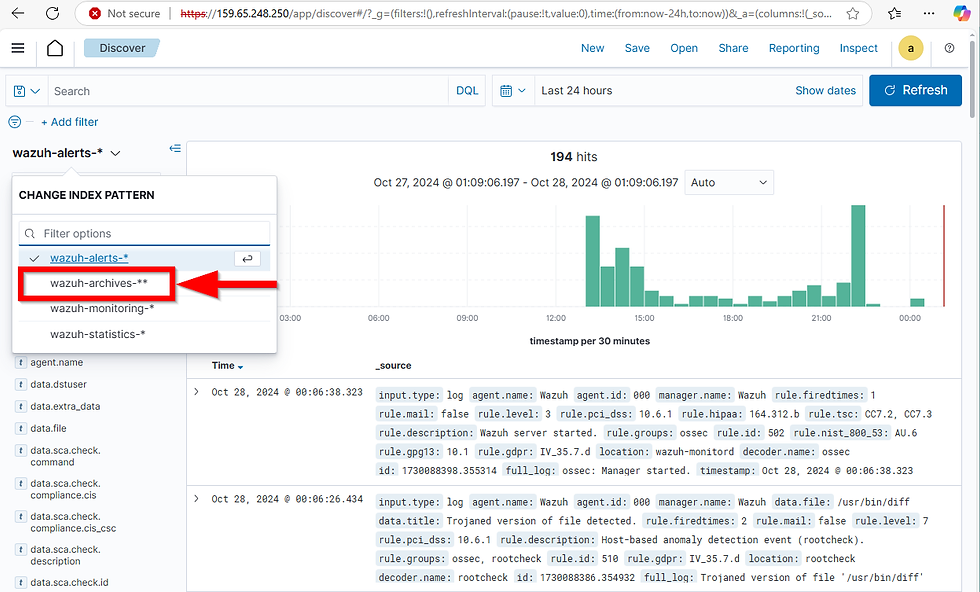Expand the 00:06:26.434 document row
This screenshot has width=980, height=592.
pyautogui.click(x=196, y=499)
